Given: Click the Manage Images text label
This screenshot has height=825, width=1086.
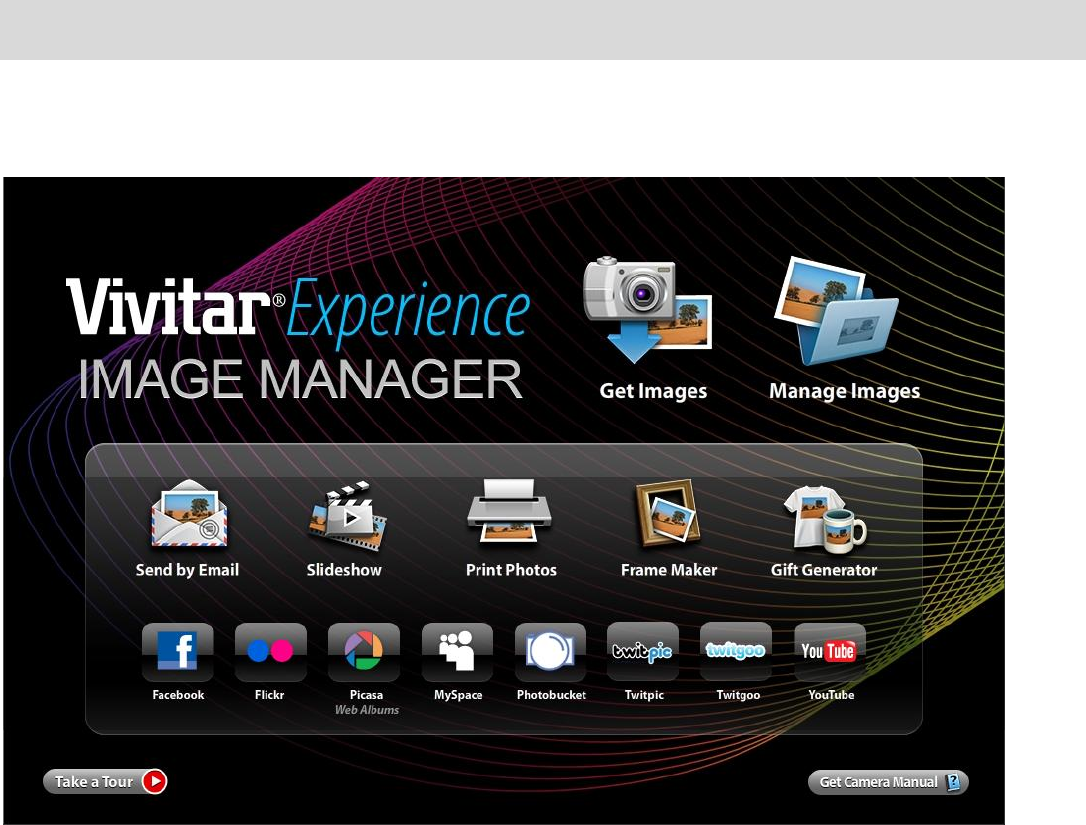Looking at the screenshot, I should [844, 391].
